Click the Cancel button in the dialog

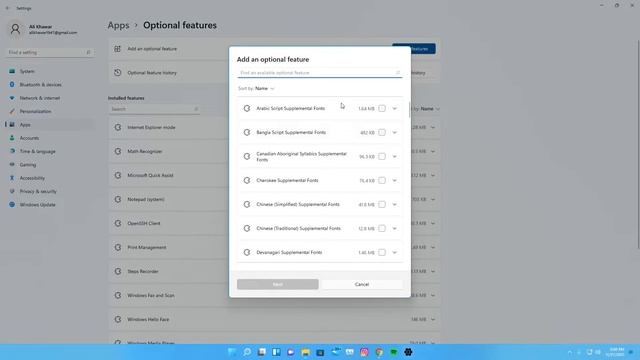[362, 284]
